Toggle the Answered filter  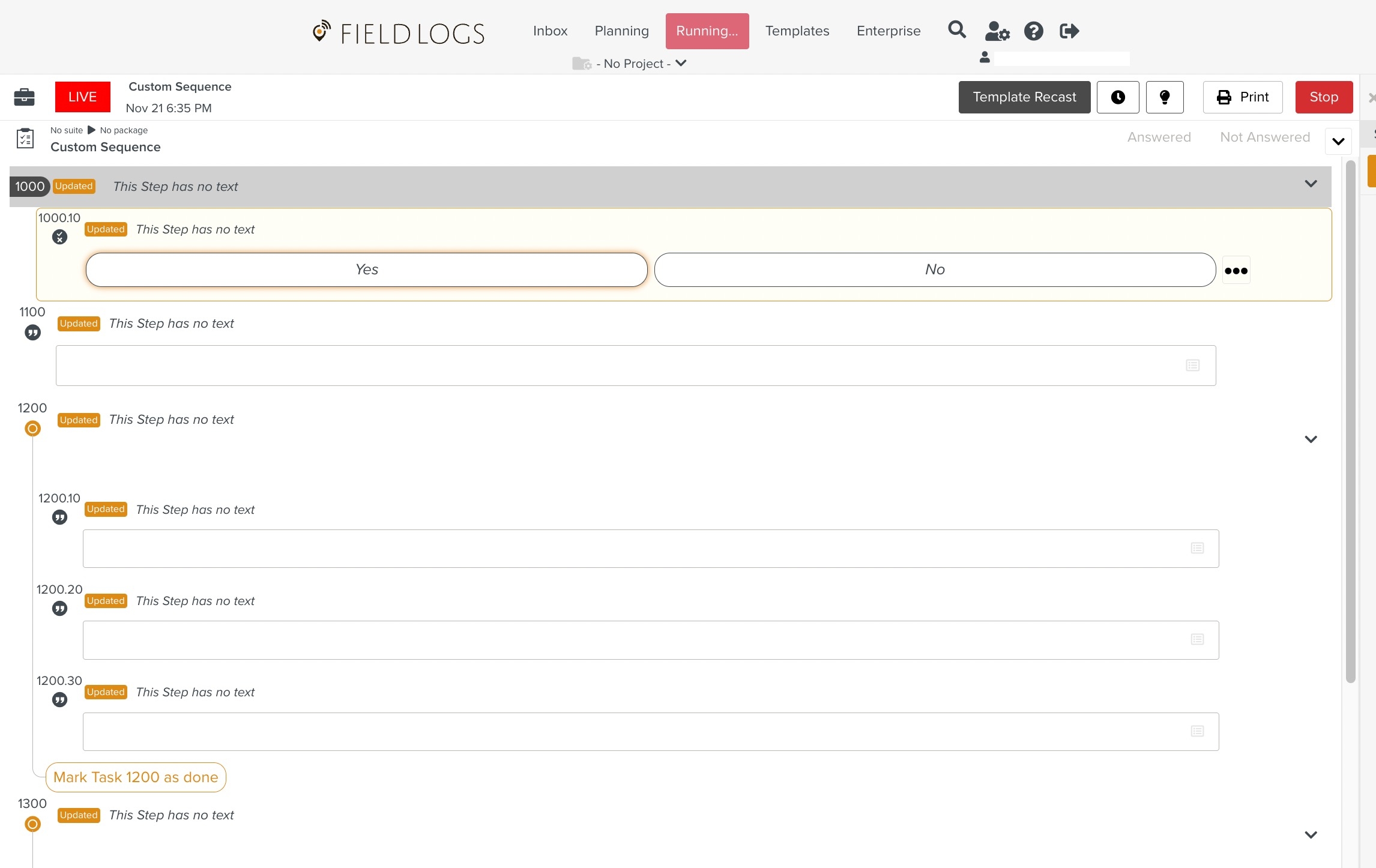(x=1159, y=137)
